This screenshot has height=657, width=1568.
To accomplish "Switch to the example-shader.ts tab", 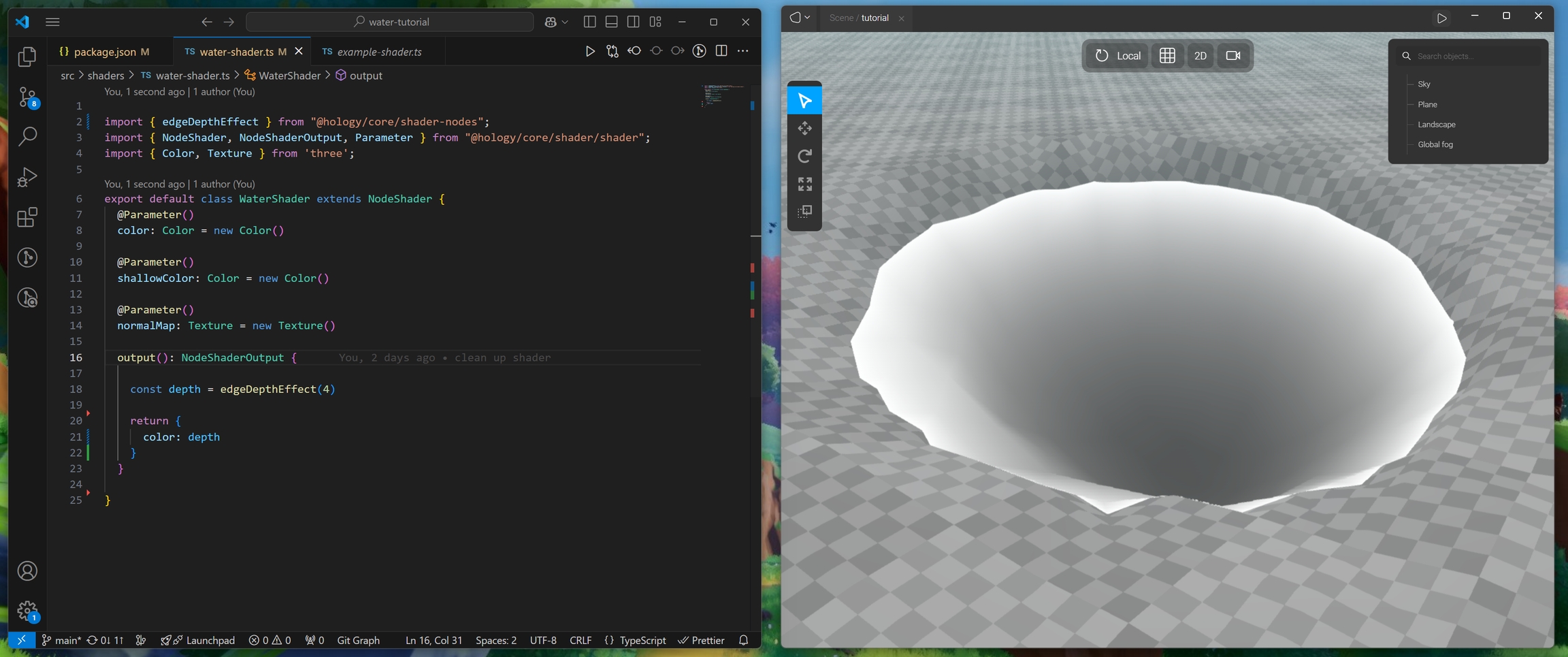I will (x=379, y=52).
